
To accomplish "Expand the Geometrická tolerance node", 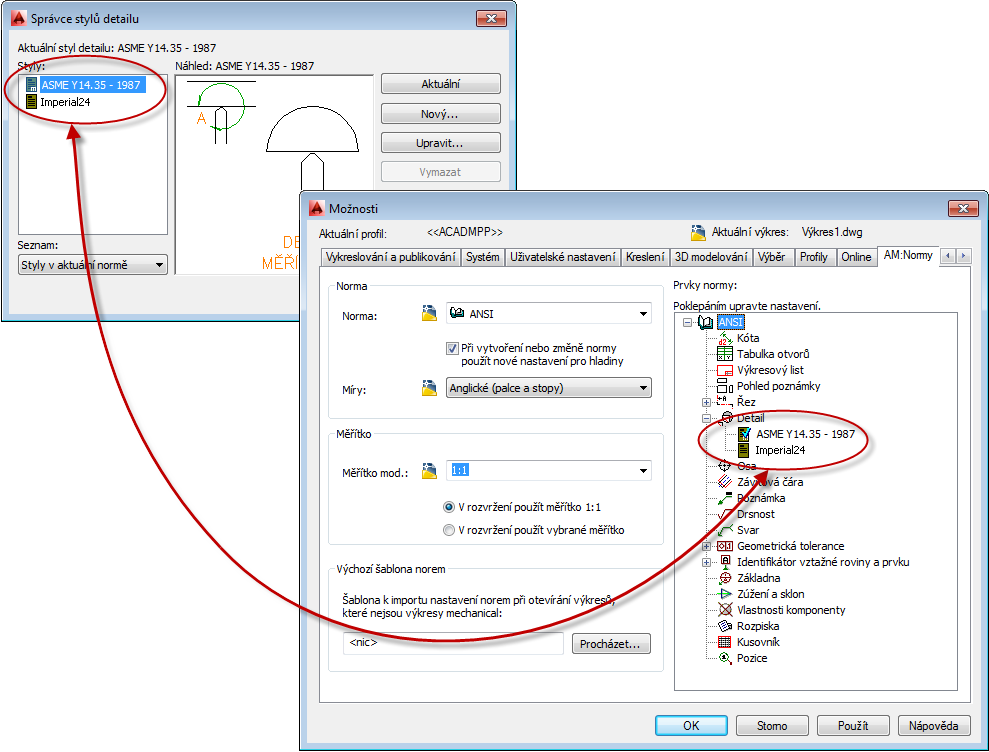I will [x=706, y=546].
